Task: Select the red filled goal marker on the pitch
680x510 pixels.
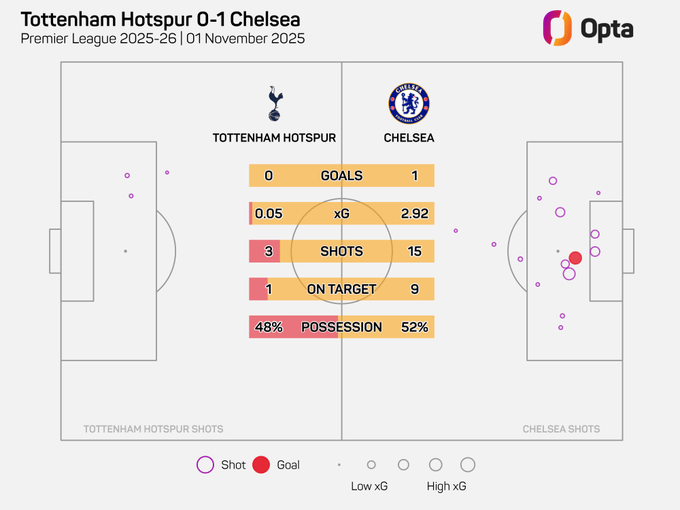Action: click(x=575, y=258)
